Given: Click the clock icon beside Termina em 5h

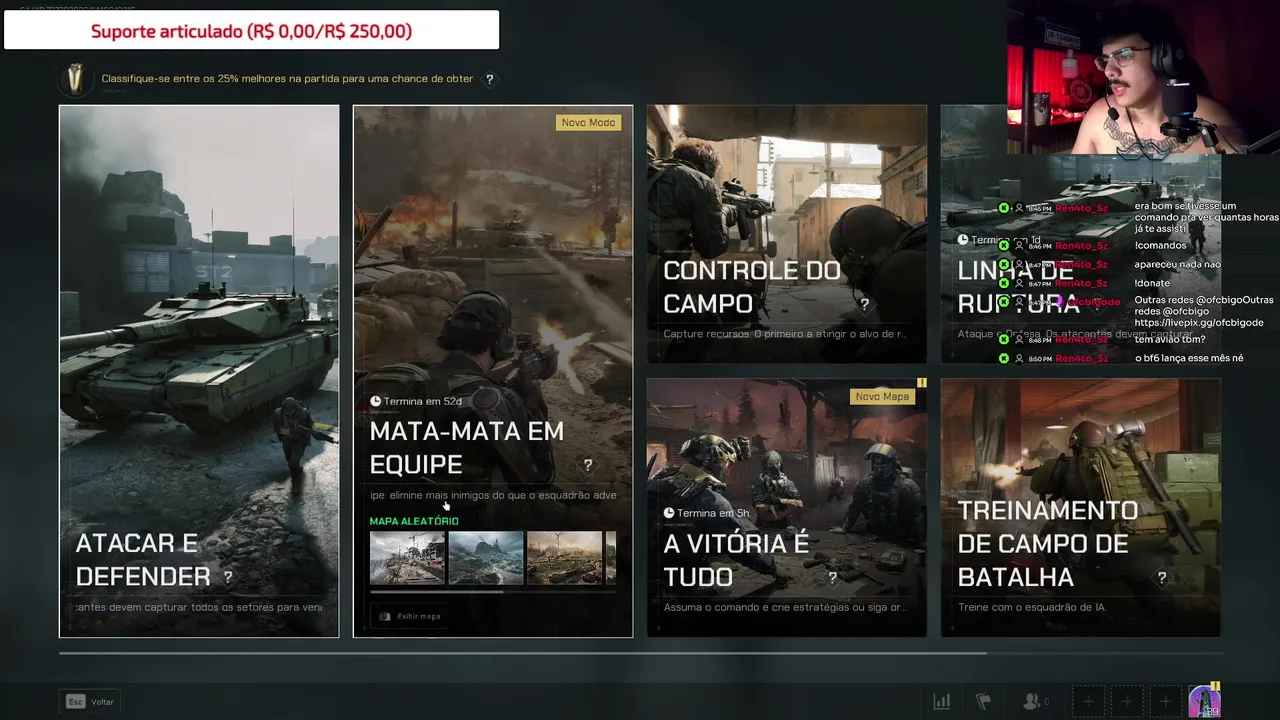Looking at the screenshot, I should (669, 513).
